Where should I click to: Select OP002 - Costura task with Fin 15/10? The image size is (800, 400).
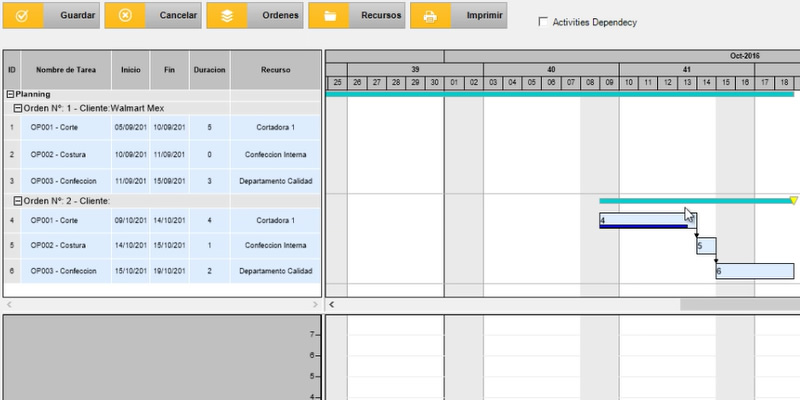pos(57,245)
